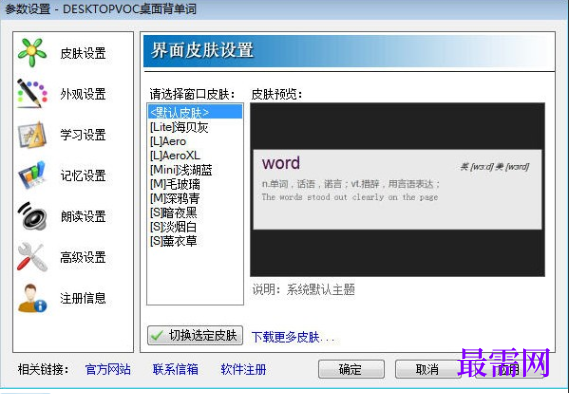The width and height of the screenshot is (569, 394).
Task: Click the speaker reading settings icon
Action: (32, 216)
